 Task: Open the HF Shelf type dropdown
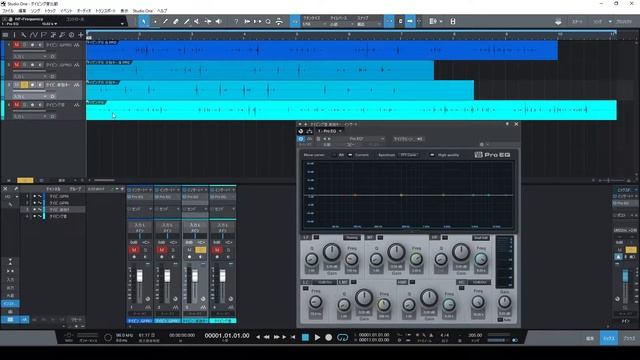(481, 238)
